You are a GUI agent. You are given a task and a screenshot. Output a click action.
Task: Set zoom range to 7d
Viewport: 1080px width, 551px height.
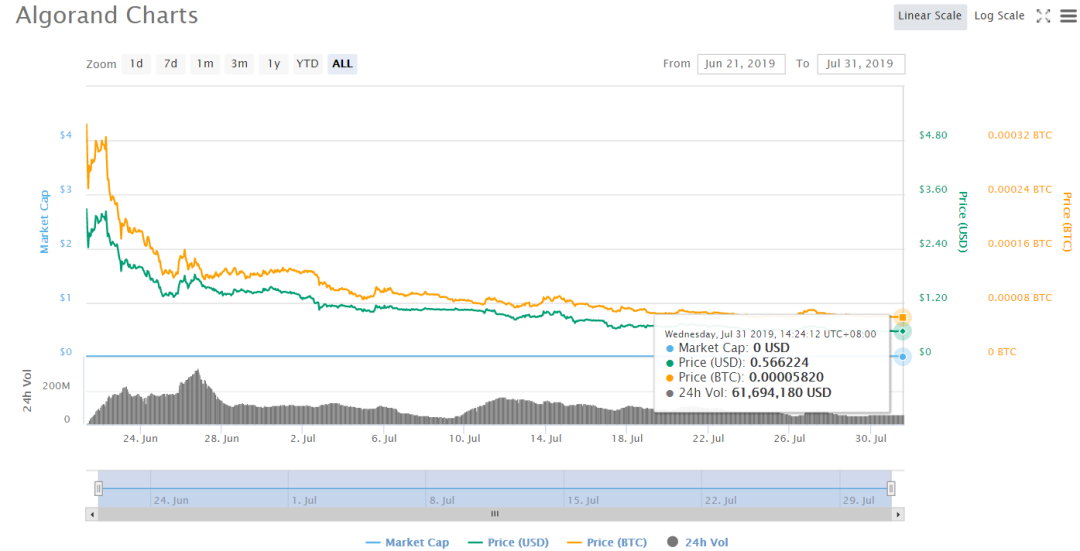[170, 64]
